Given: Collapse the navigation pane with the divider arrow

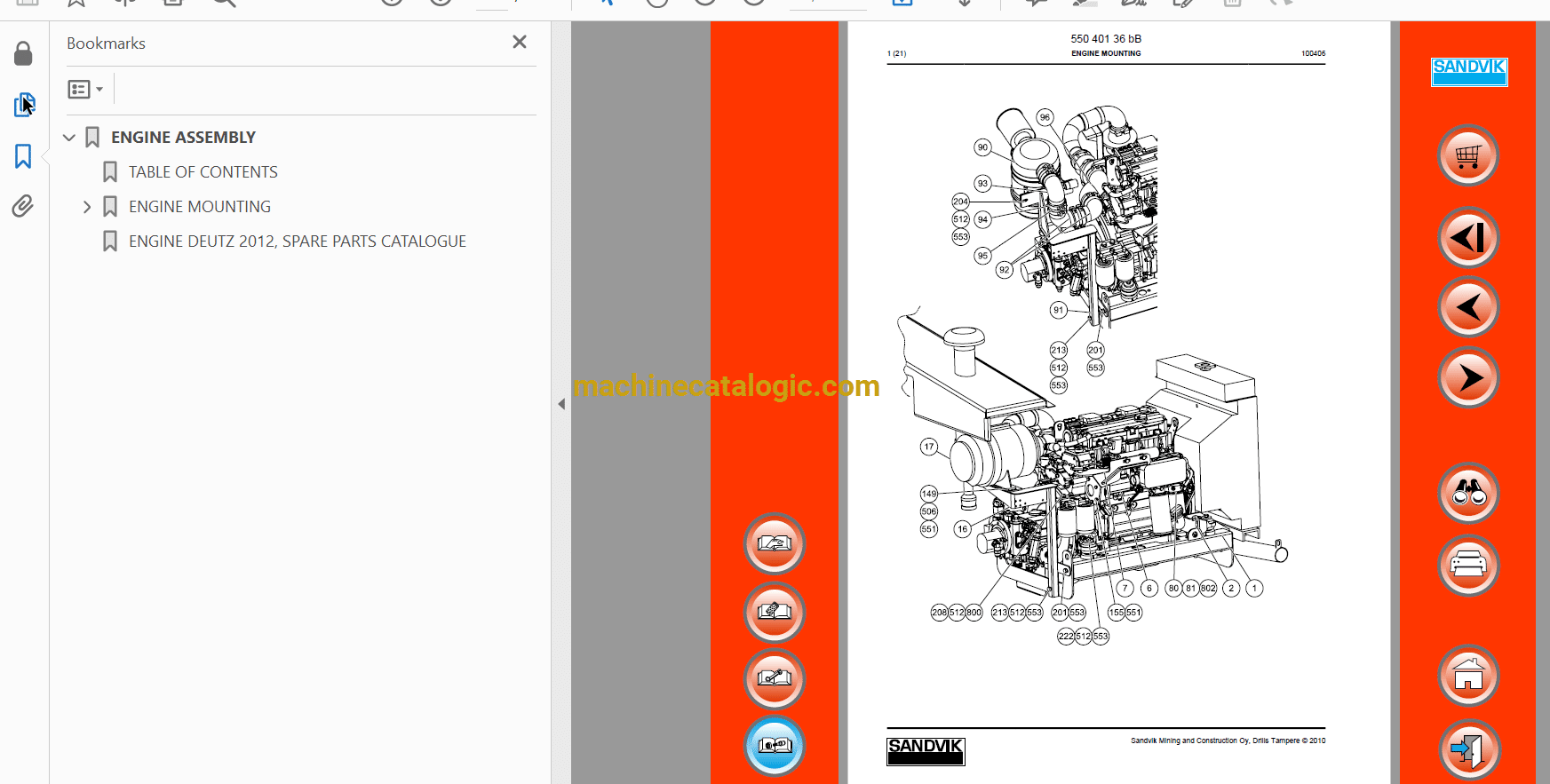Looking at the screenshot, I should [561, 404].
